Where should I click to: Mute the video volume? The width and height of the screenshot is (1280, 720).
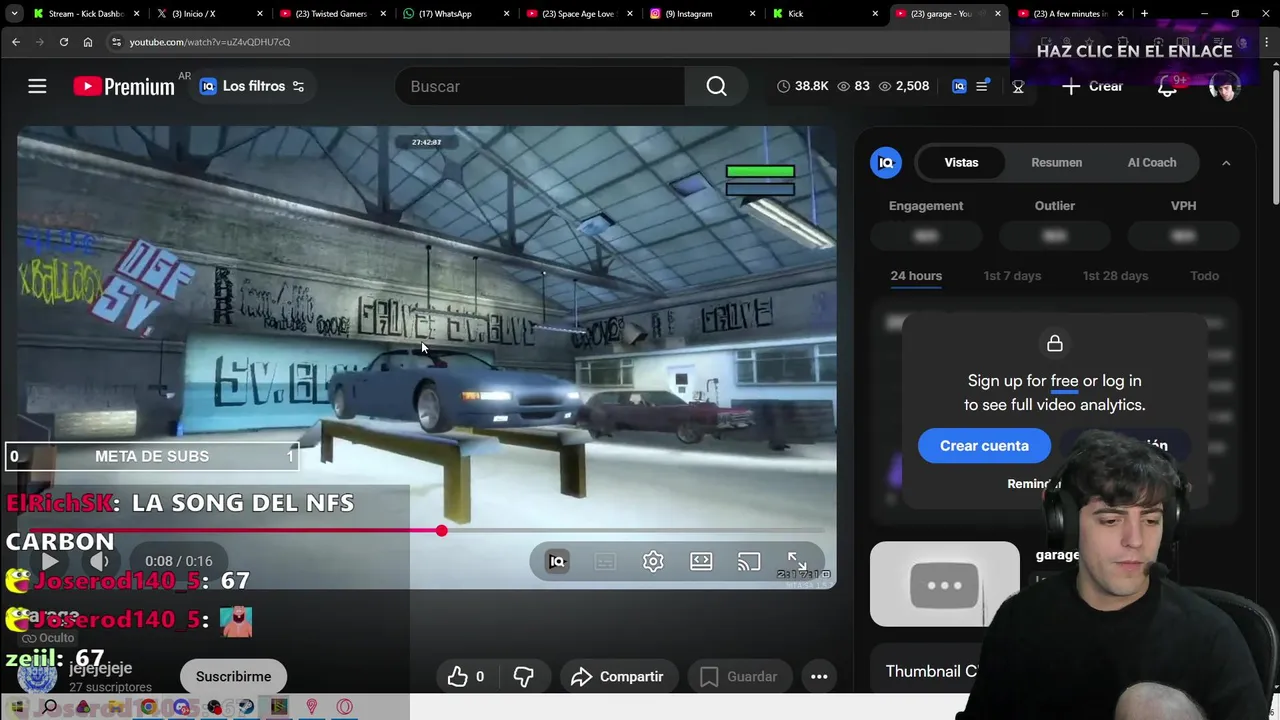(x=99, y=561)
